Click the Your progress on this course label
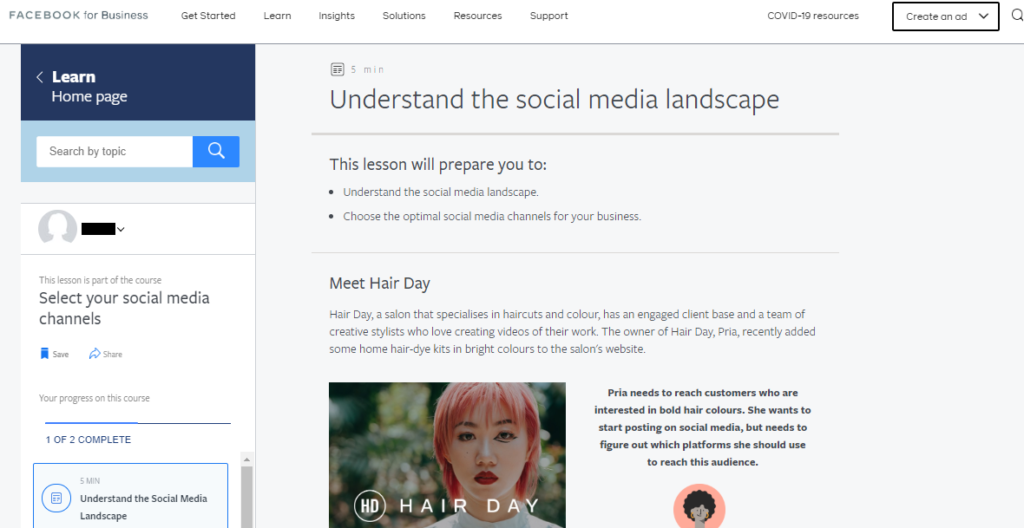Viewport: 1024px width, 528px height. pos(94,398)
